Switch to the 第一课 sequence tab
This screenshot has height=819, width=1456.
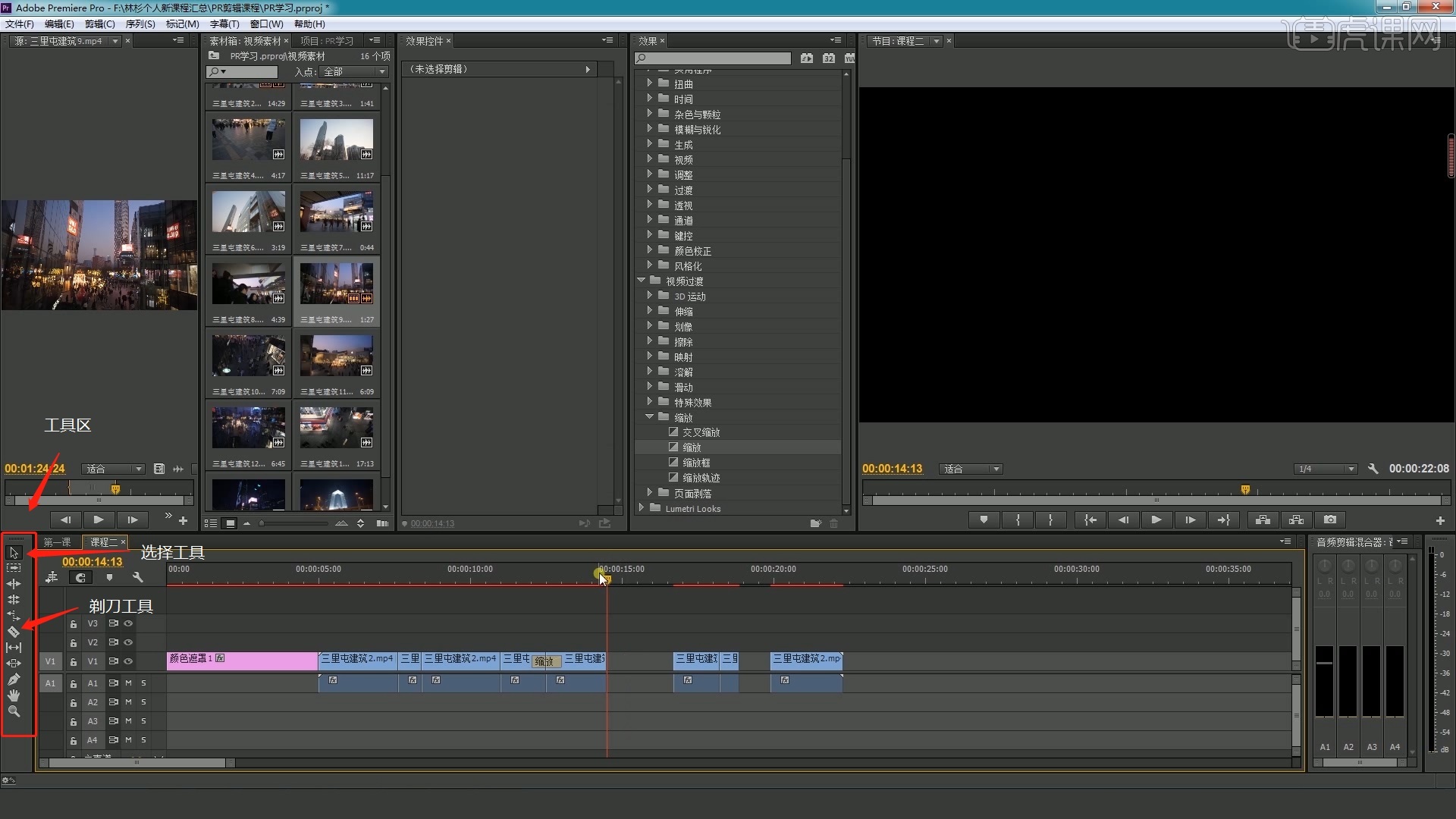point(58,542)
